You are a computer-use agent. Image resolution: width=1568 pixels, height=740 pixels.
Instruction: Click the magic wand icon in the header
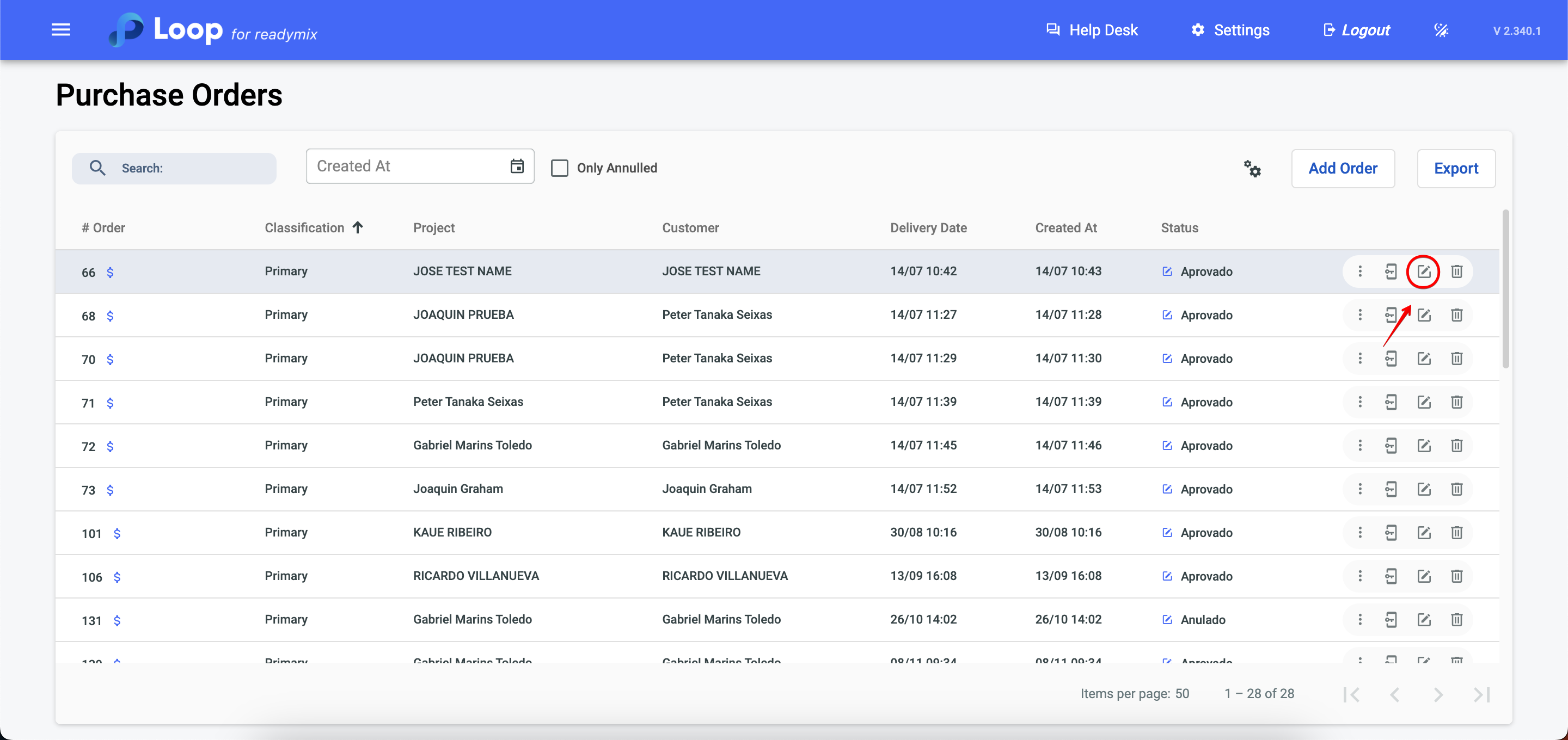coord(1441,30)
